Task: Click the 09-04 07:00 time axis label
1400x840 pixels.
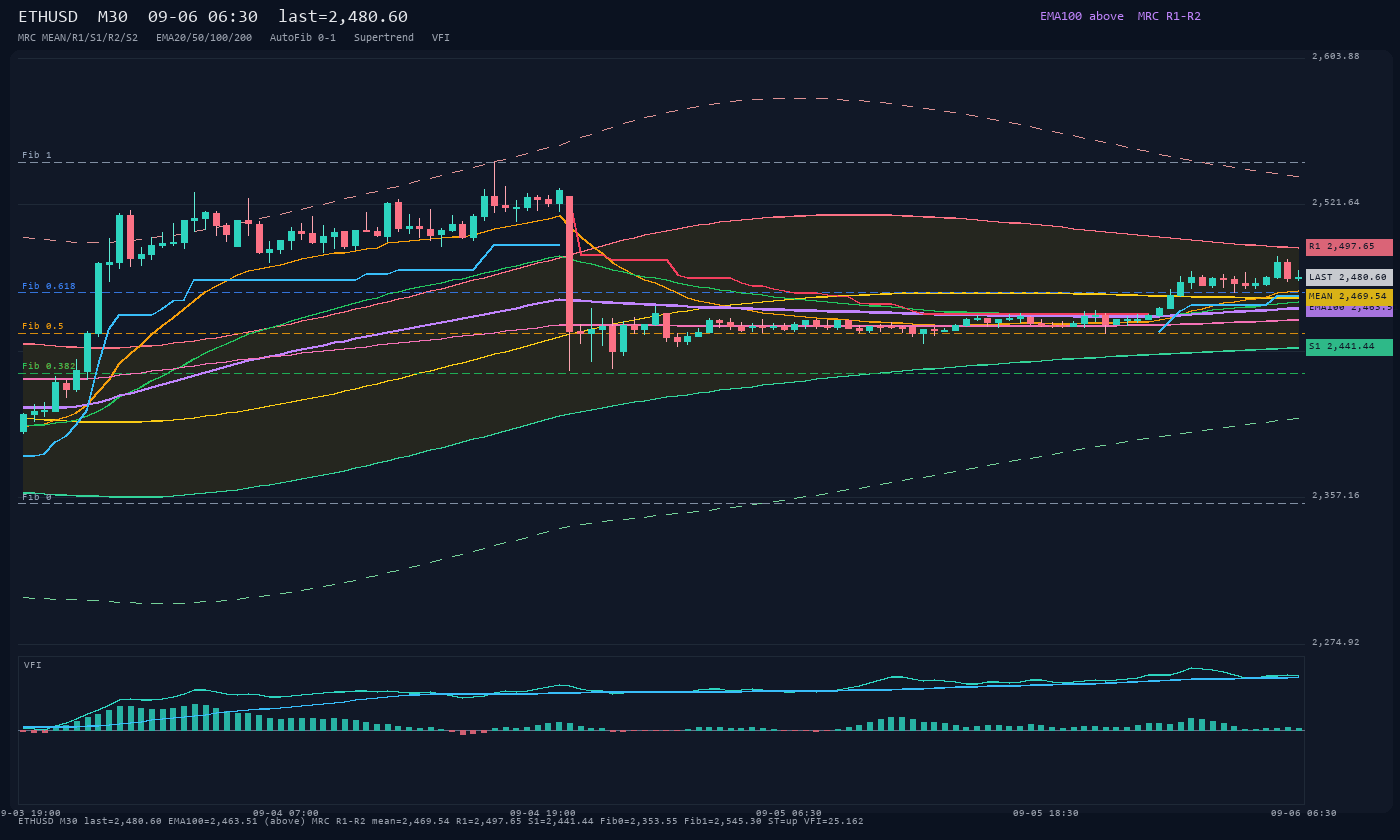Action: [x=286, y=813]
